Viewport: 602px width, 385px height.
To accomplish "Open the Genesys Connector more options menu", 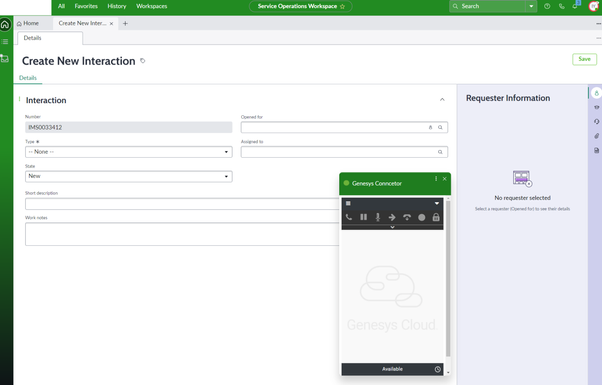I will coord(436,179).
